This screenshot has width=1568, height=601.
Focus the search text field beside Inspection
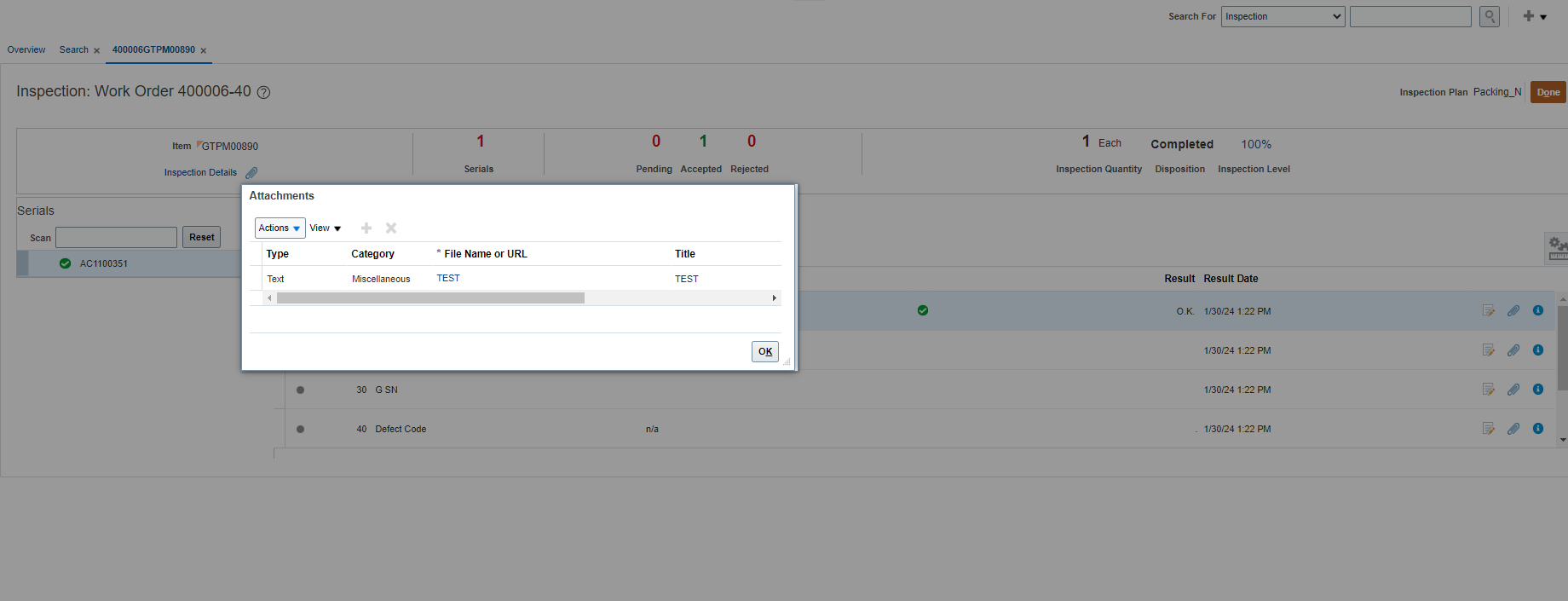pos(1410,16)
